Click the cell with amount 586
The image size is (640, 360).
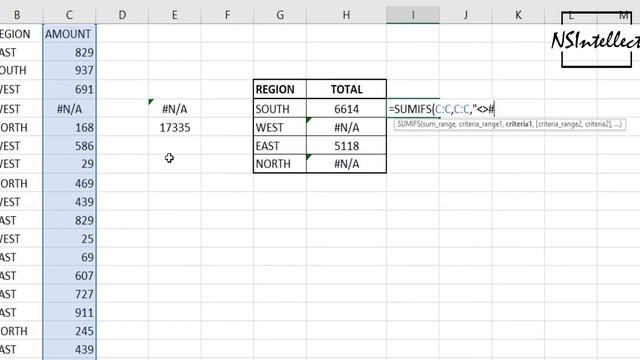[x=69, y=146]
